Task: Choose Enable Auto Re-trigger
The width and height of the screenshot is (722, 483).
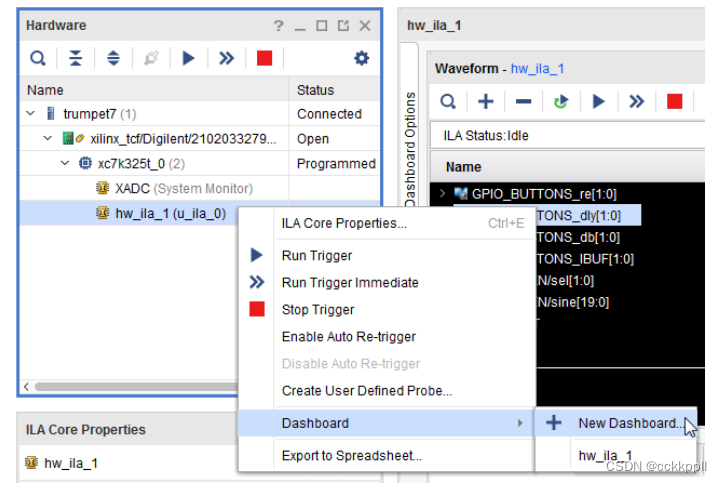Action: pos(387,337)
